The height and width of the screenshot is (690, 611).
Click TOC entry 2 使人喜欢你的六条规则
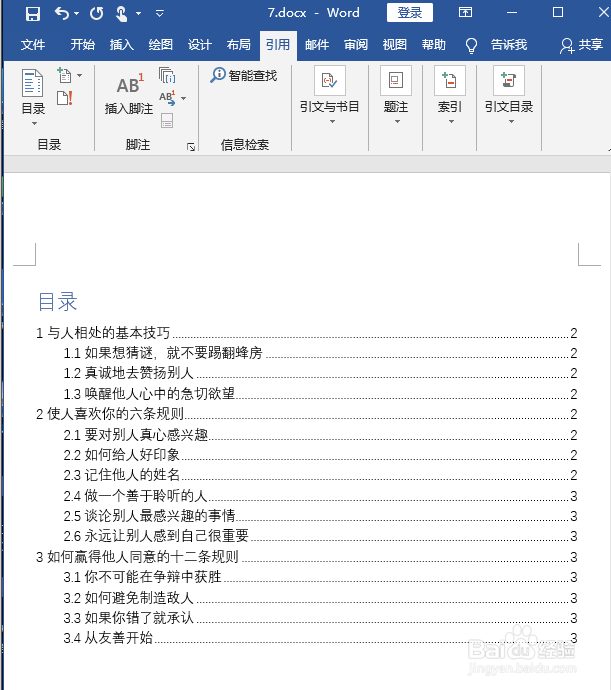(306, 414)
